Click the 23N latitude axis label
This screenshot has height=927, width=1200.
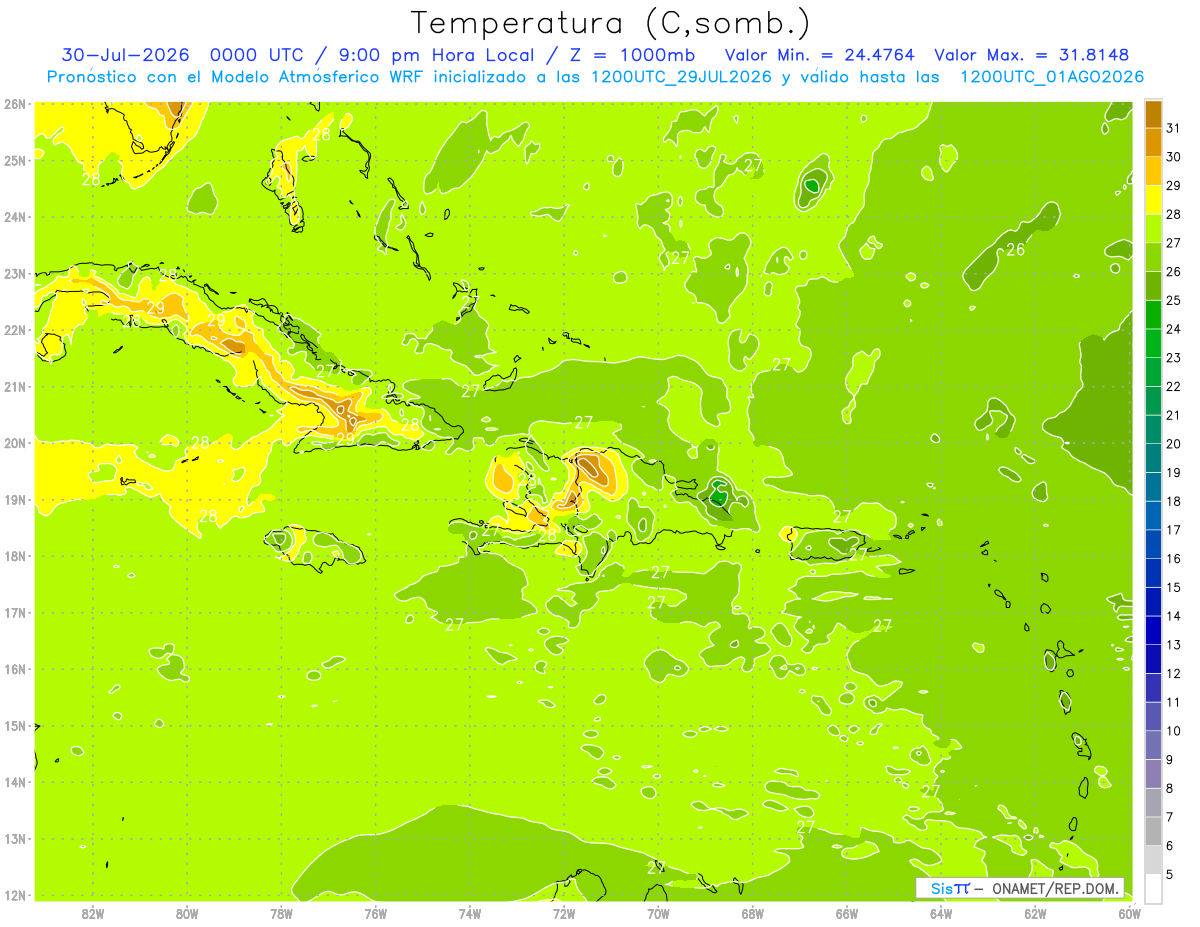(x=14, y=273)
